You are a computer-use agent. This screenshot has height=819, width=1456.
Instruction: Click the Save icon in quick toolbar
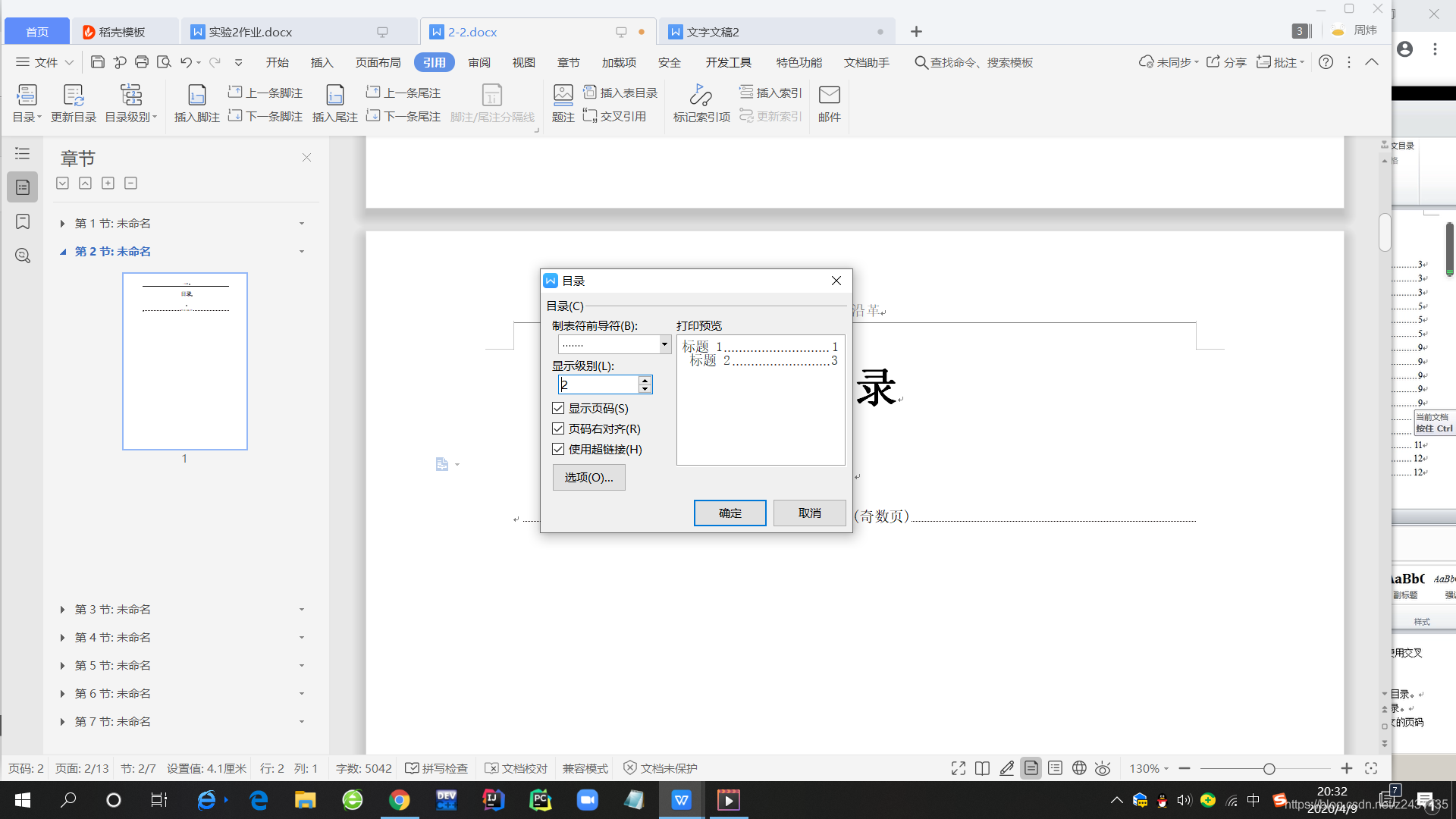[x=98, y=62]
